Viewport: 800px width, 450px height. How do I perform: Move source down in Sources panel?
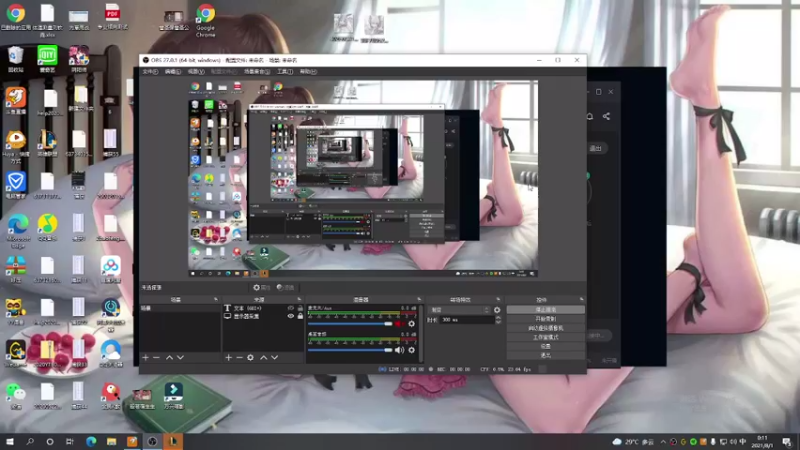(274, 358)
